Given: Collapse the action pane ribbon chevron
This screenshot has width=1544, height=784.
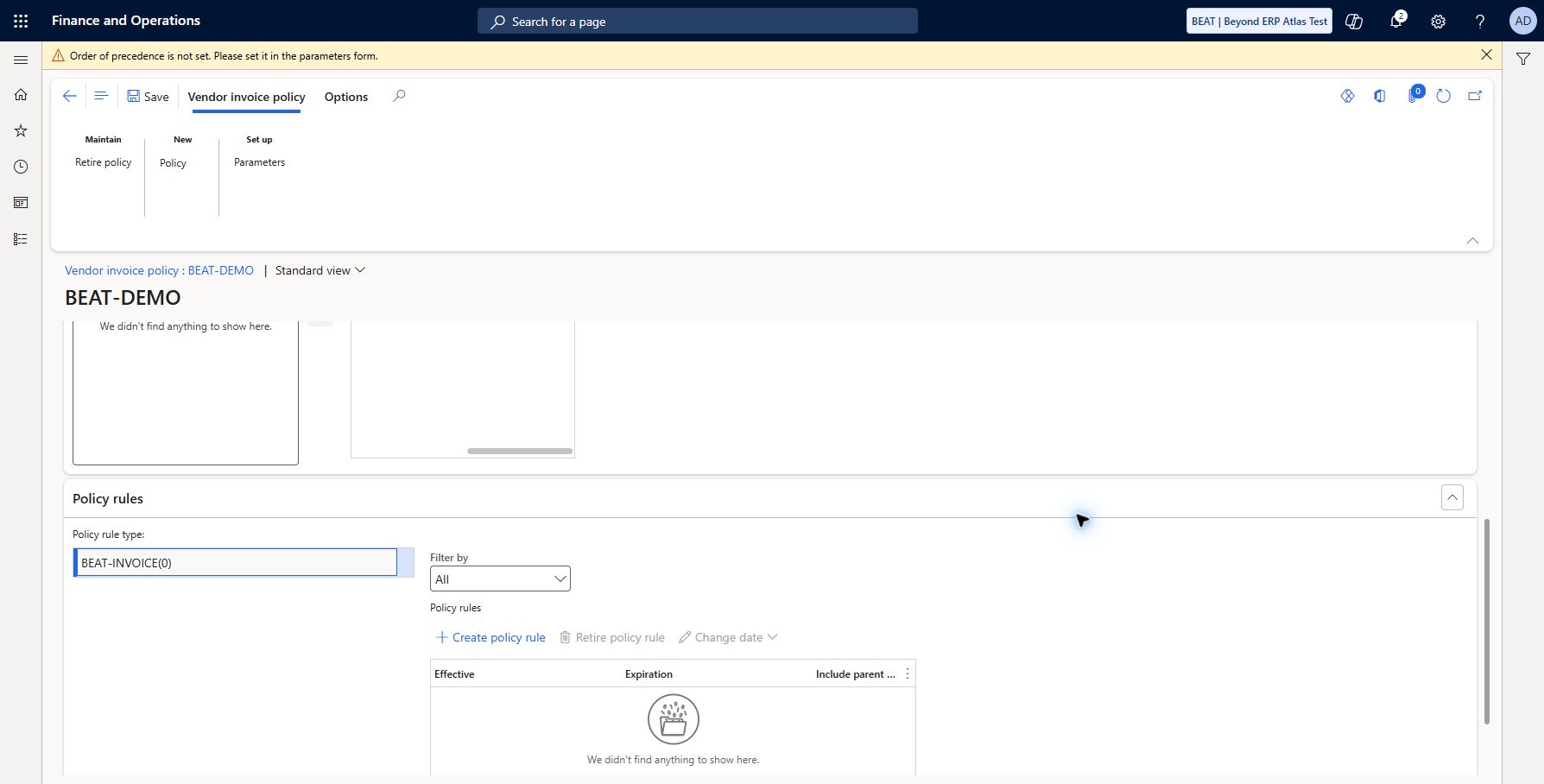Looking at the screenshot, I should click(x=1472, y=241).
